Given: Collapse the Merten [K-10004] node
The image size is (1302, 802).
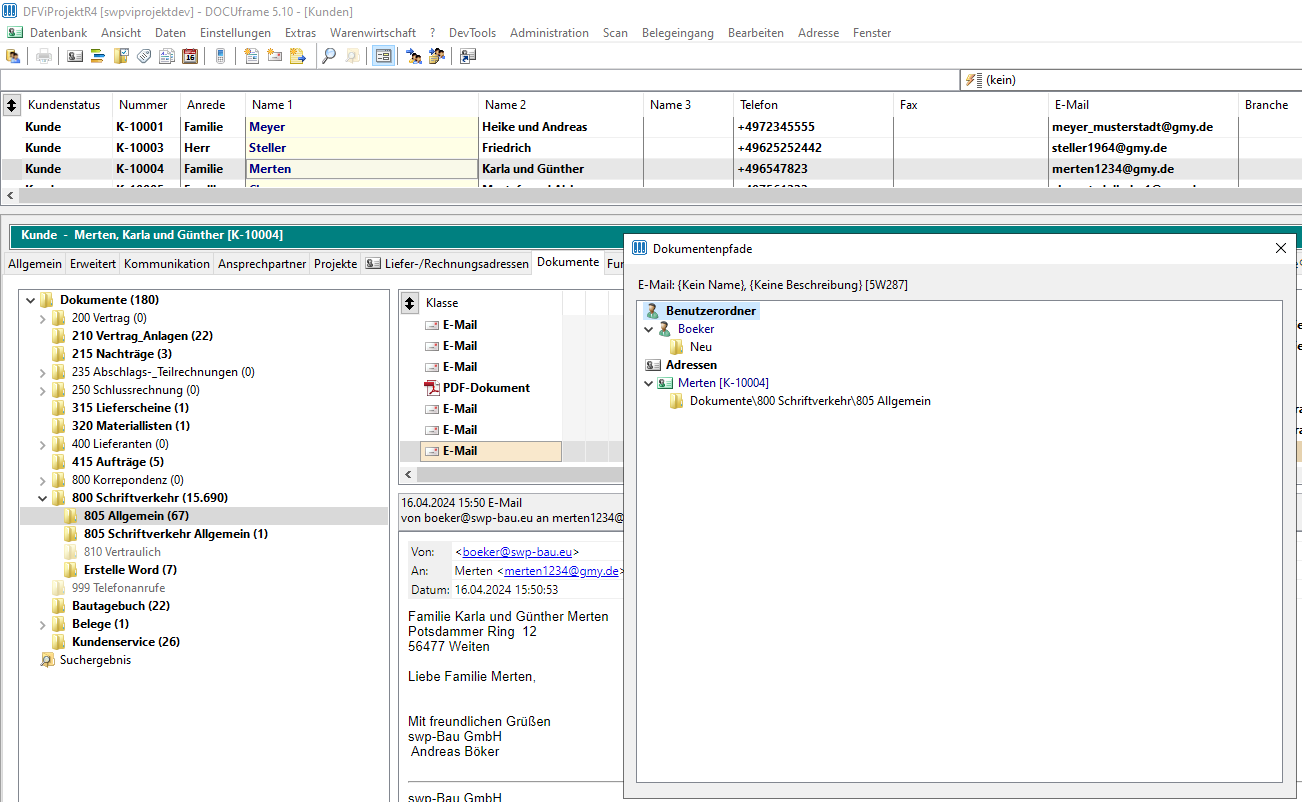Looking at the screenshot, I should coord(649,383).
